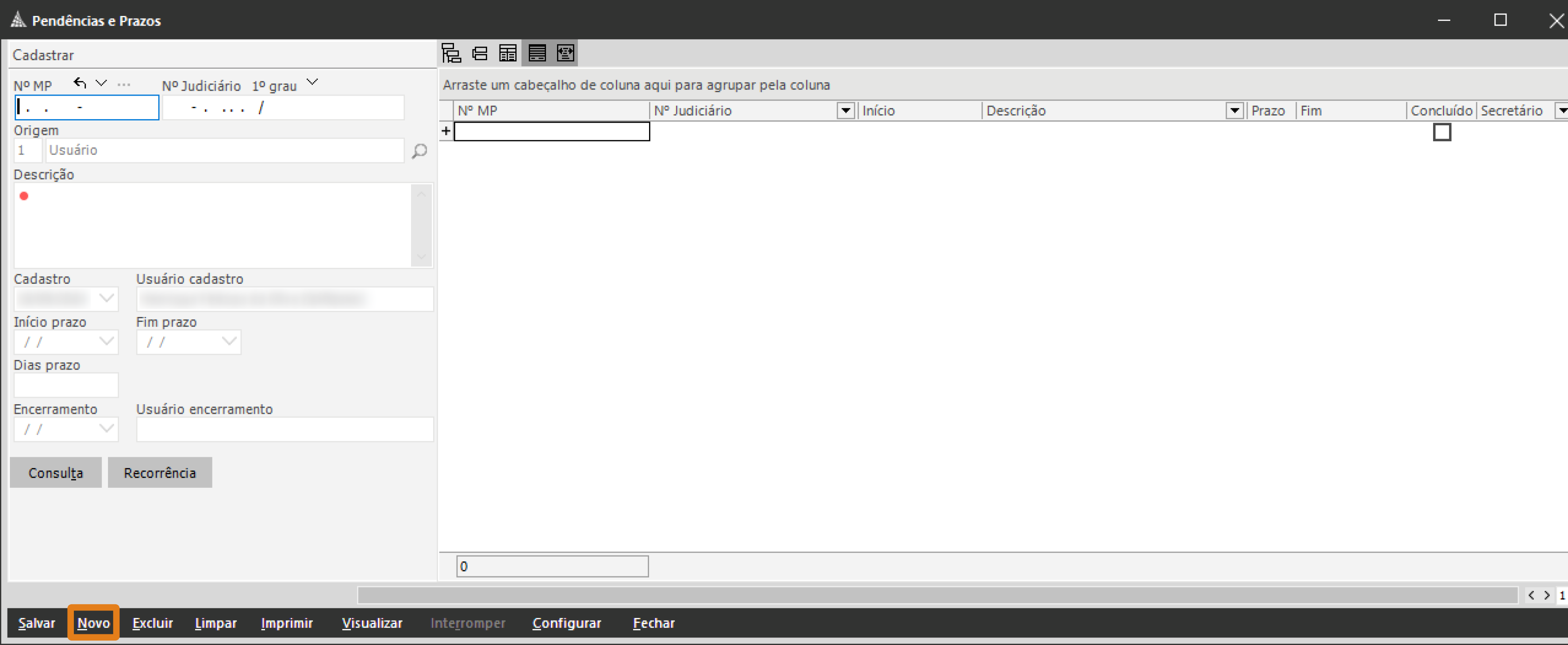Open the Início prazo date dropdown
1568x645 pixels.
coord(107,342)
